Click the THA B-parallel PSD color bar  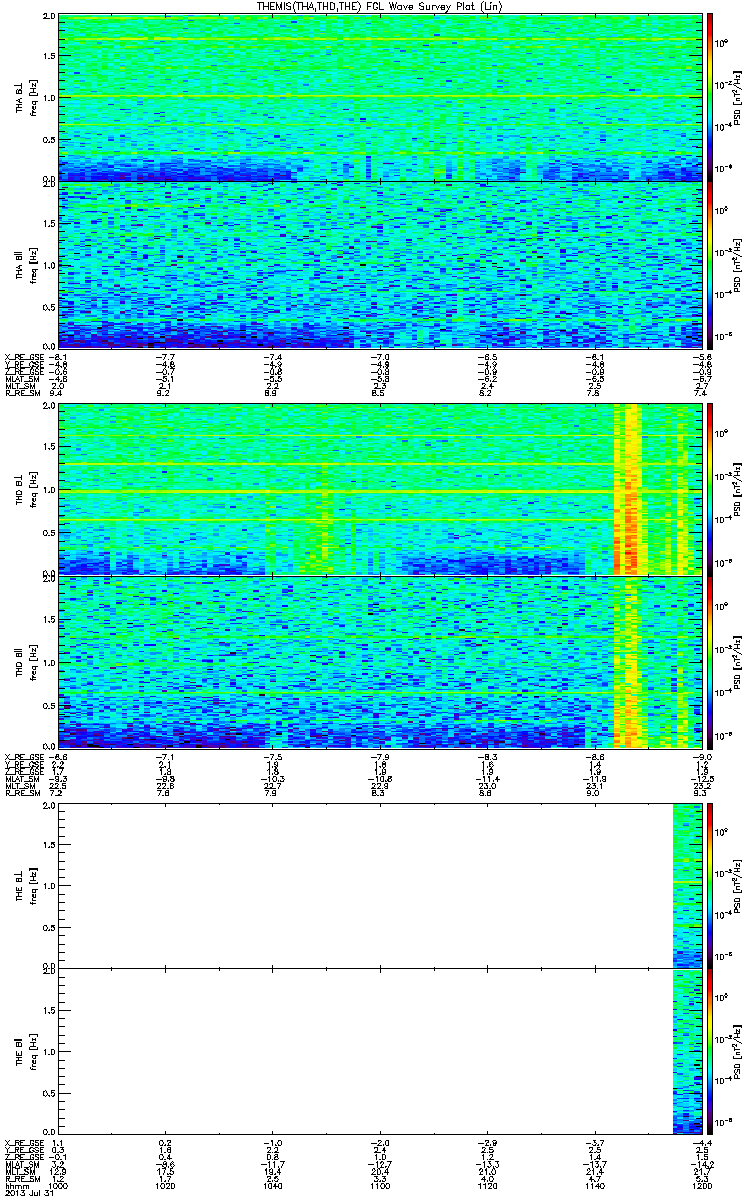click(x=711, y=264)
